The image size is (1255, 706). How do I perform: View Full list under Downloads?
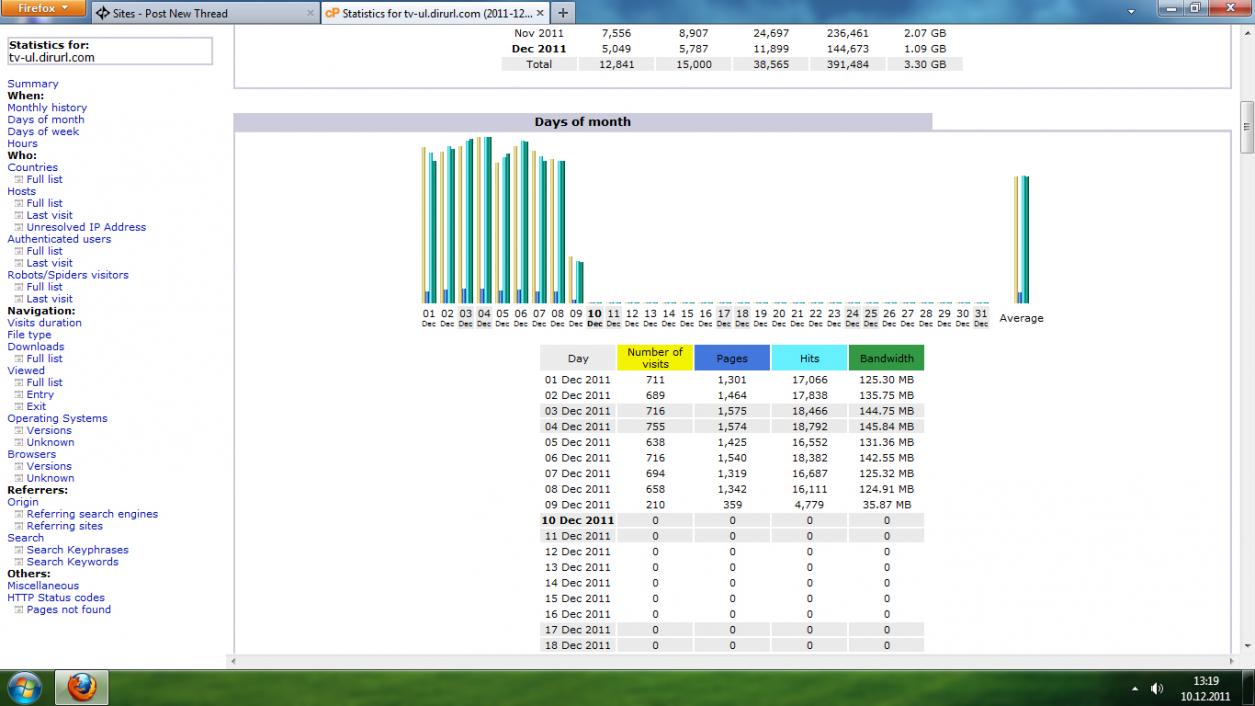[44, 360]
